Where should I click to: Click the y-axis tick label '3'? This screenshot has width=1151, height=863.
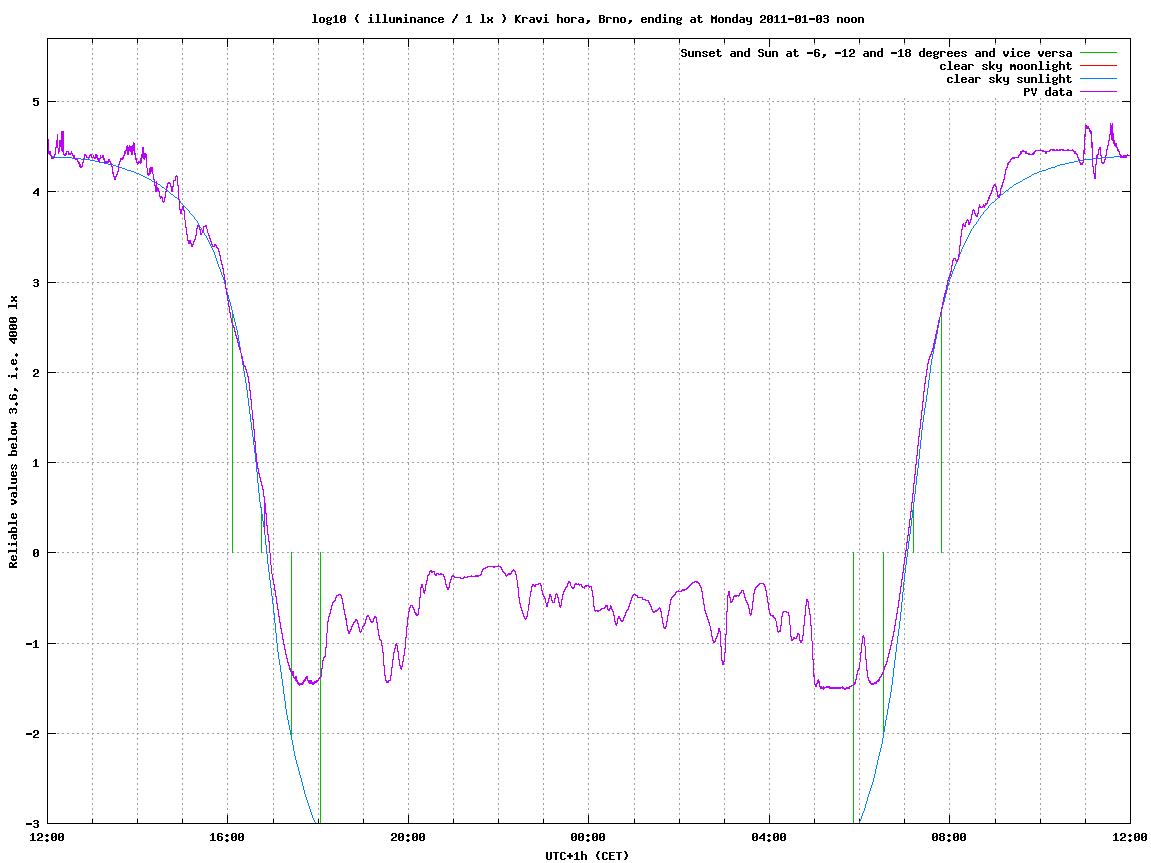click(x=36, y=283)
